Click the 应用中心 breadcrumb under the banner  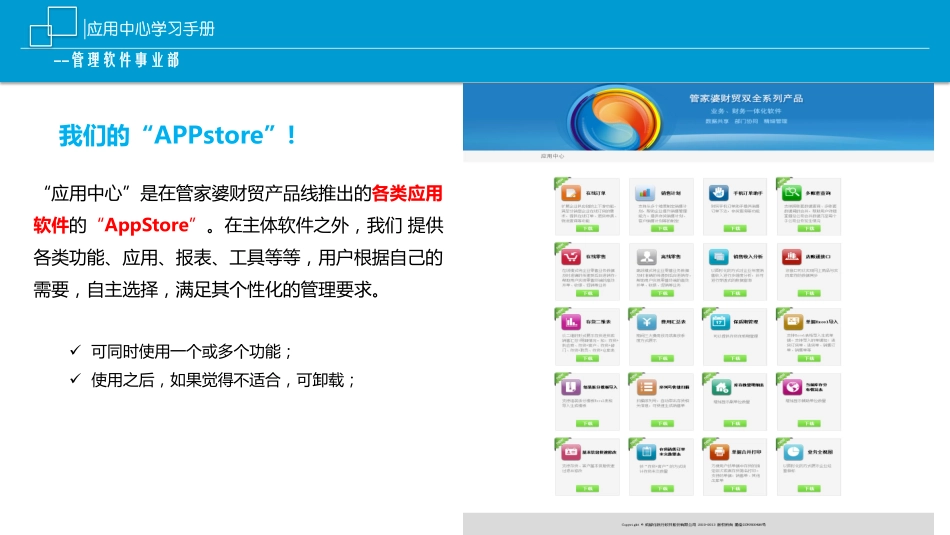pyautogui.click(x=552, y=156)
